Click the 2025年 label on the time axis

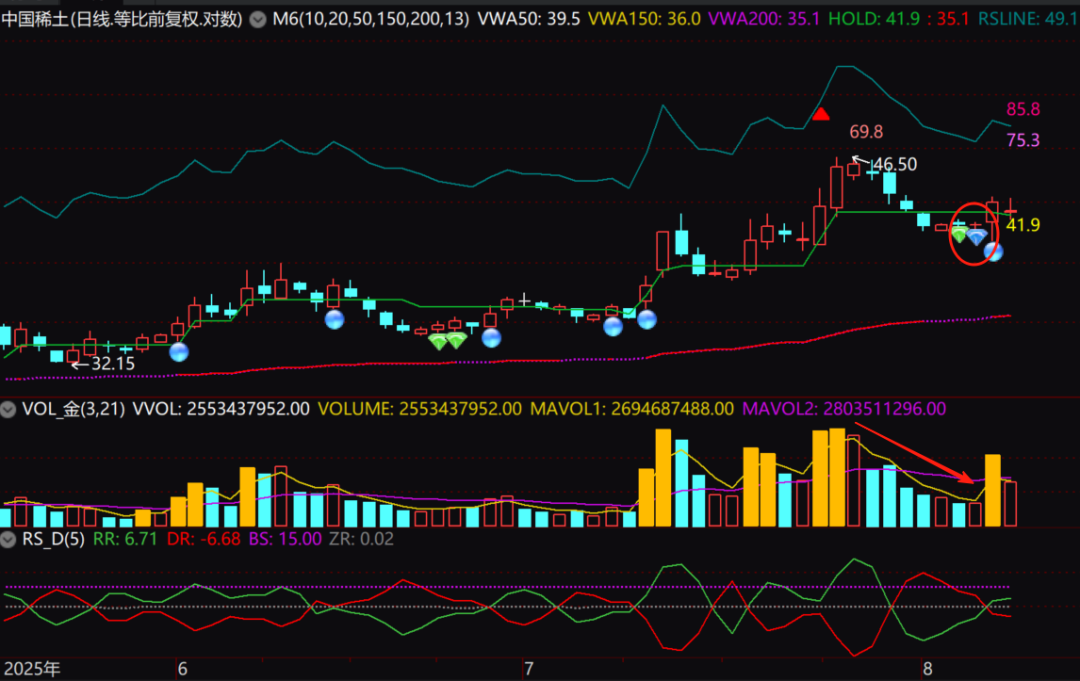click(32, 669)
